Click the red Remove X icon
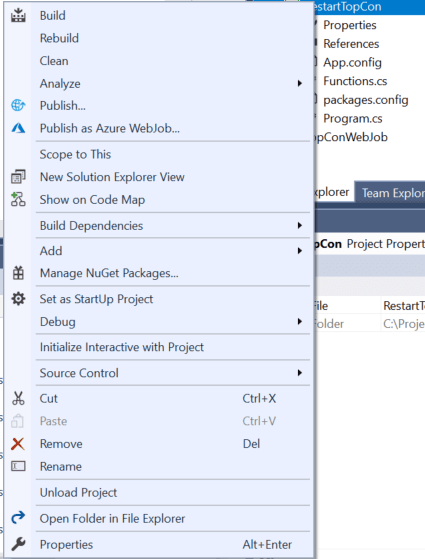 18,444
